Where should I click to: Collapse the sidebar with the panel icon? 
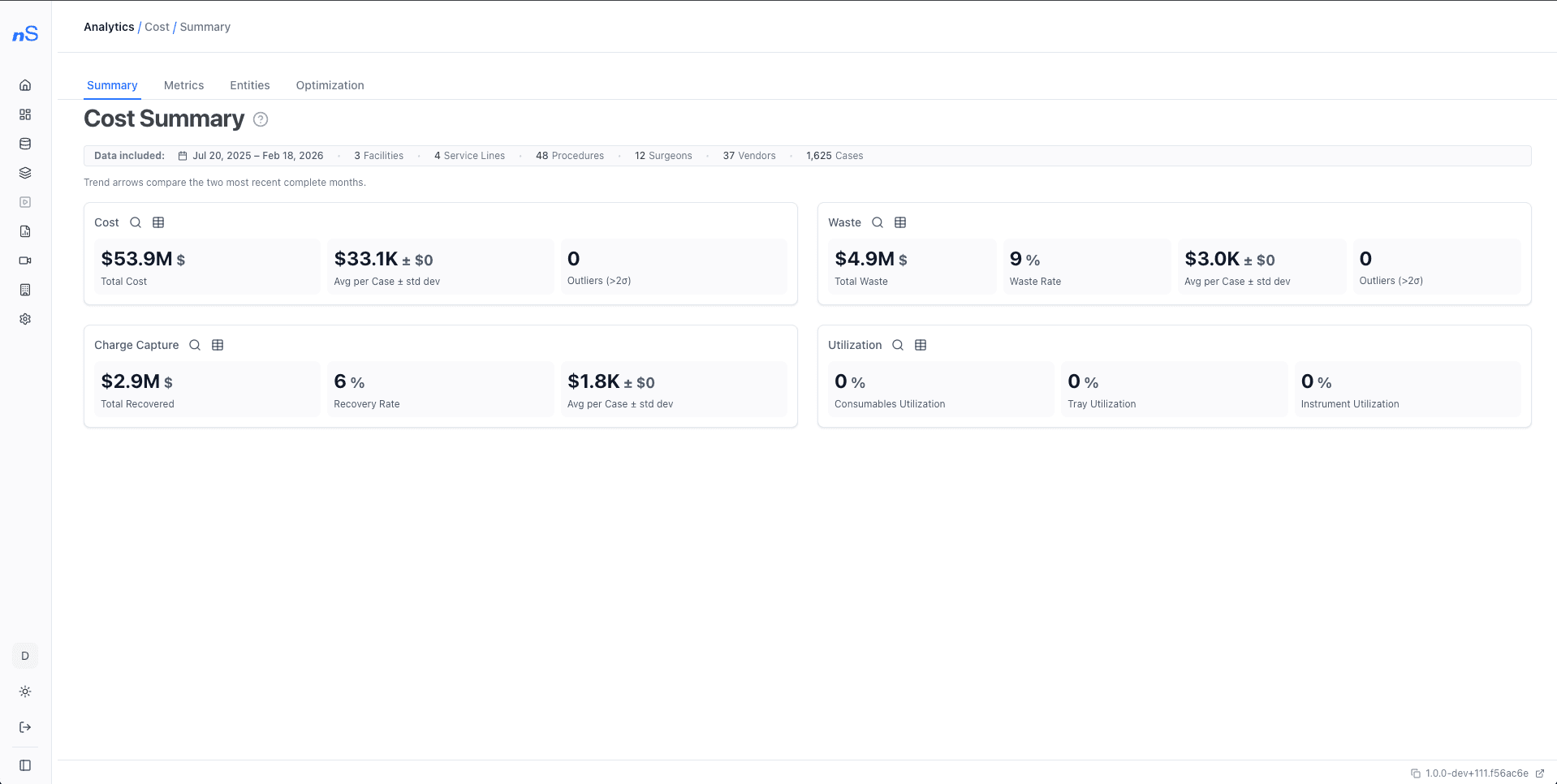click(x=25, y=765)
